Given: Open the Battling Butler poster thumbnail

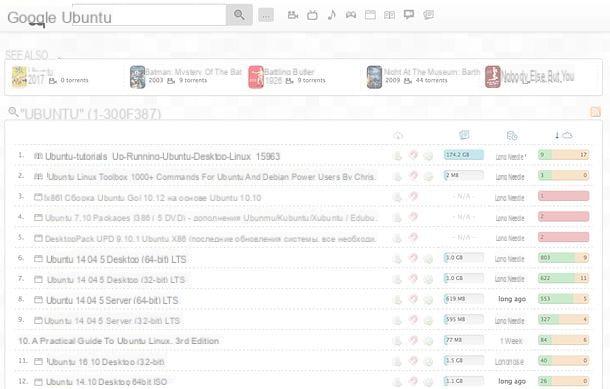Looking at the screenshot, I should pos(256,77).
